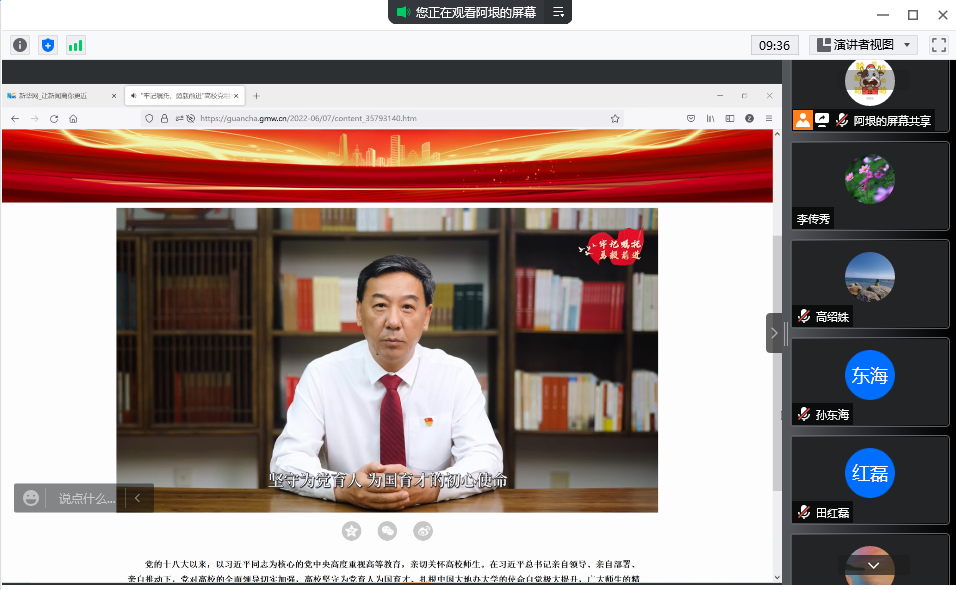Viewport: 956px width, 590px height.
Task: Open the browser account icon
Action: tap(749, 118)
